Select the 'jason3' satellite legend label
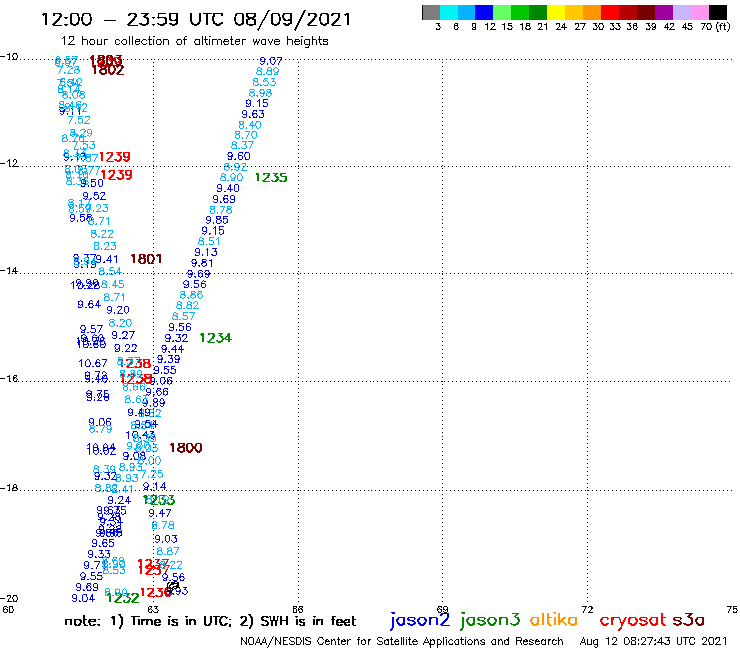This screenshot has height=650, width=740. 490,620
